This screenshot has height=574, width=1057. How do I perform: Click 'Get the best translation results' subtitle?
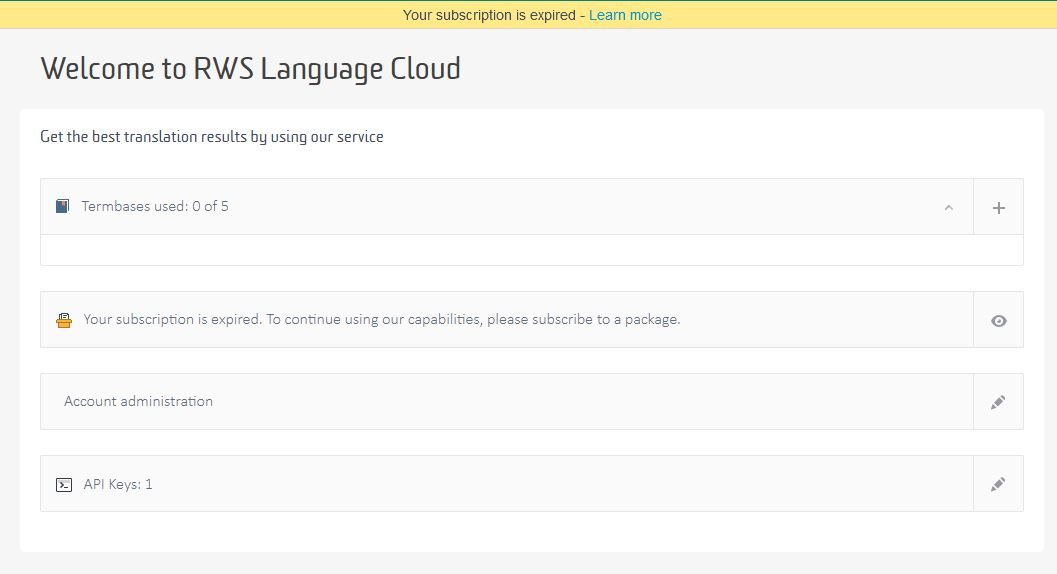212,137
